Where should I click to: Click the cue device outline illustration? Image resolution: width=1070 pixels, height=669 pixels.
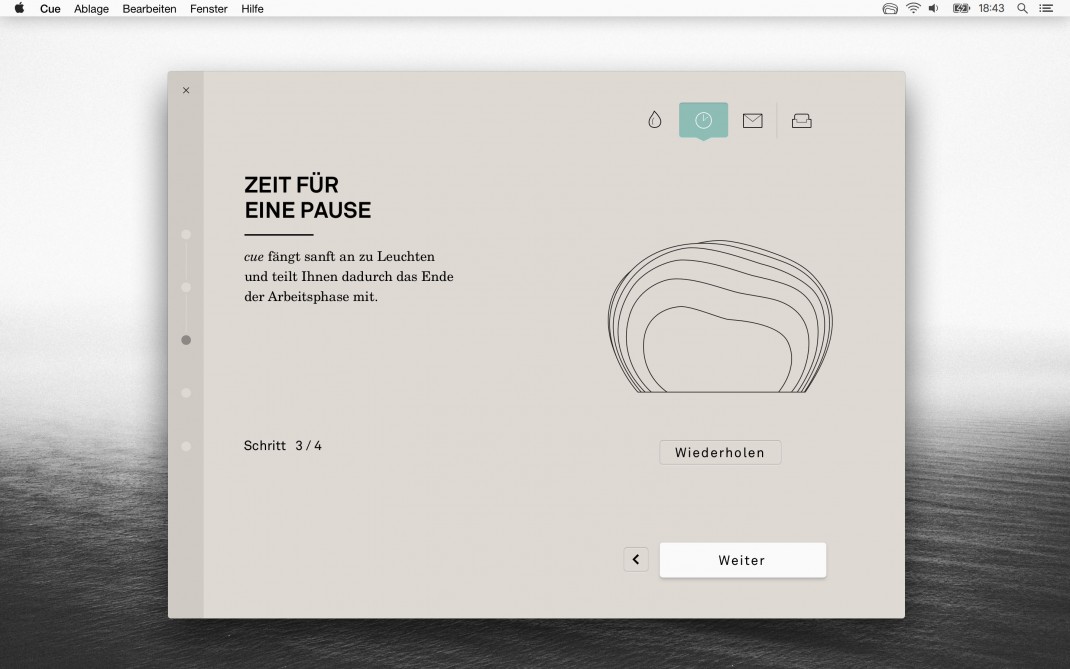pos(720,317)
